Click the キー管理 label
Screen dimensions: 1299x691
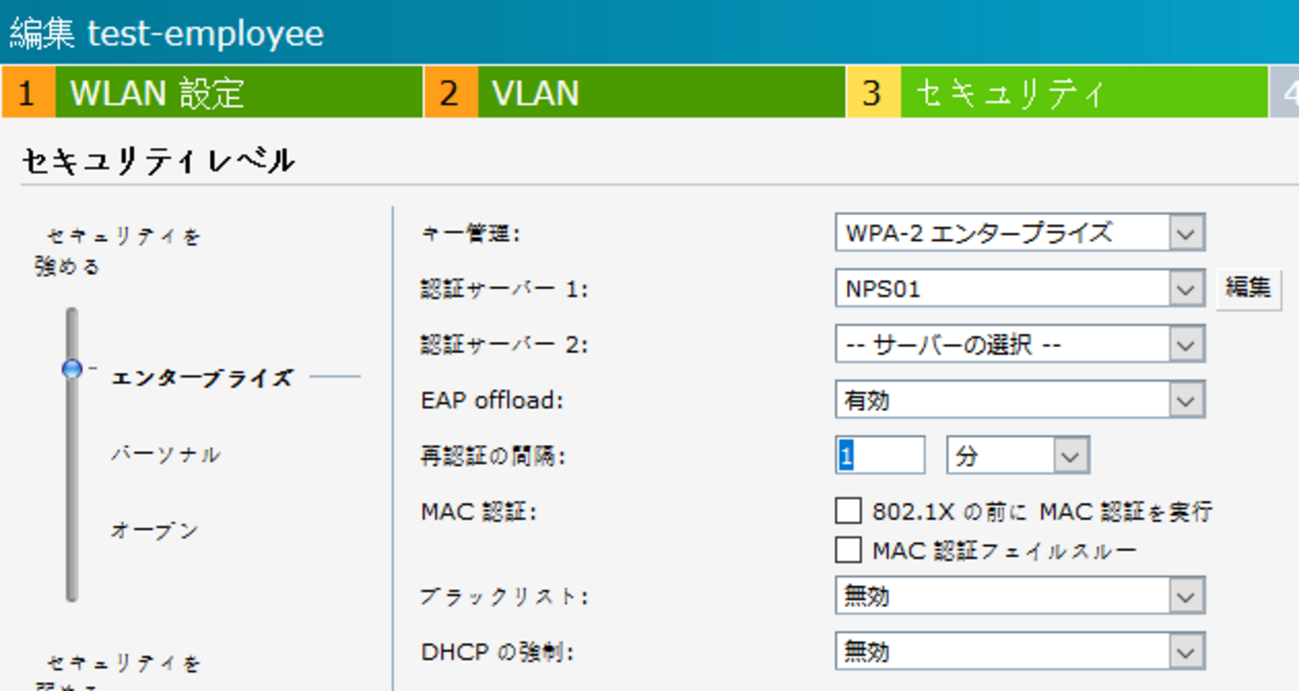[x=471, y=233]
